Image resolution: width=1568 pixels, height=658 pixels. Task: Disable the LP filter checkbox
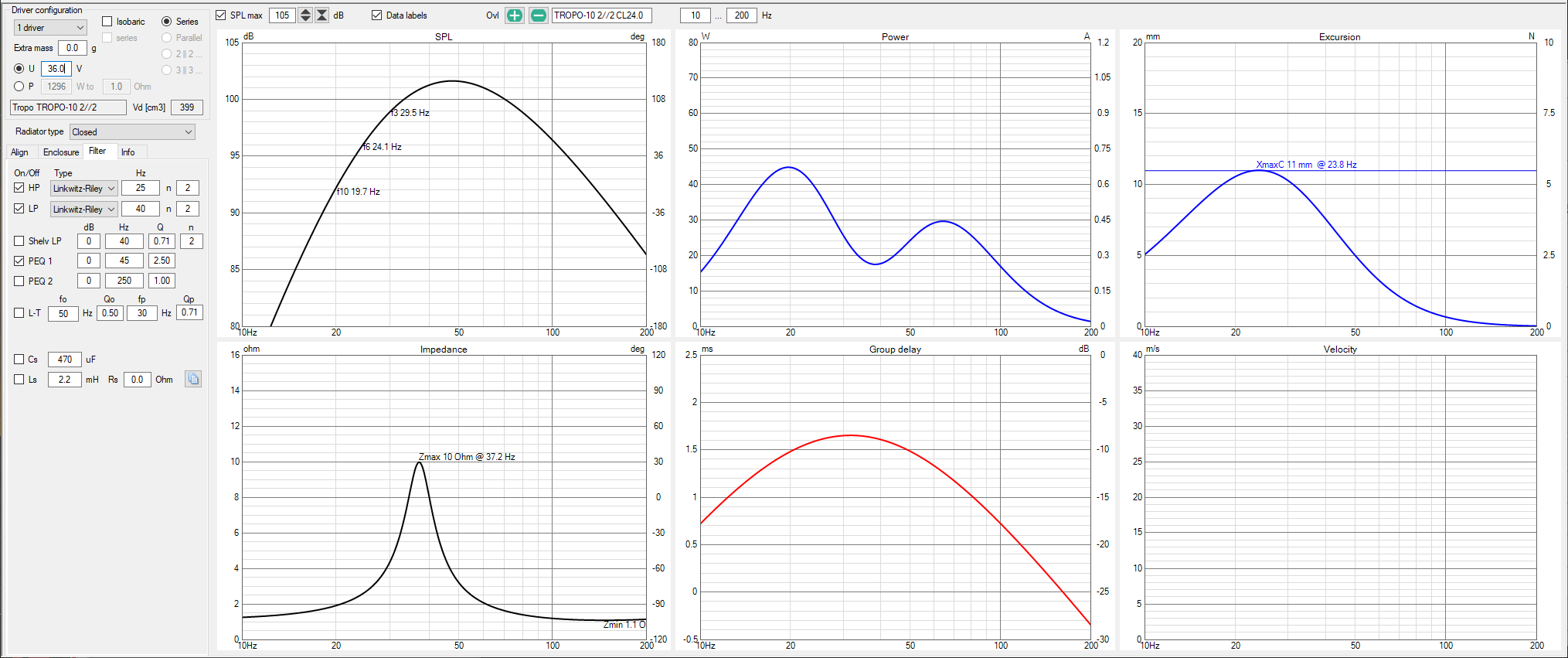click(19, 209)
